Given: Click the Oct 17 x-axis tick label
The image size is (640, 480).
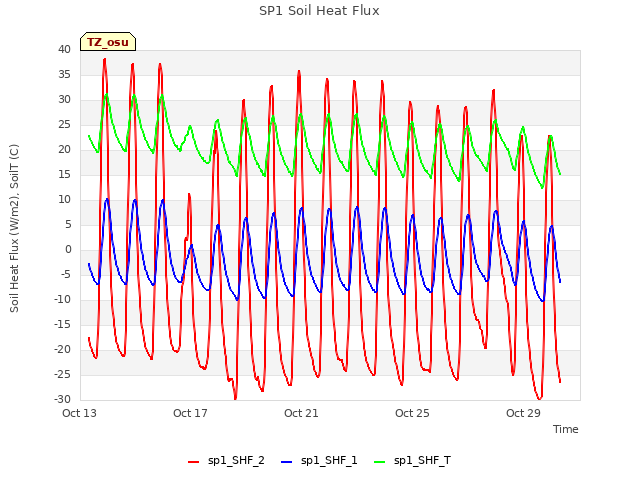Looking at the screenshot, I should click(x=190, y=413).
